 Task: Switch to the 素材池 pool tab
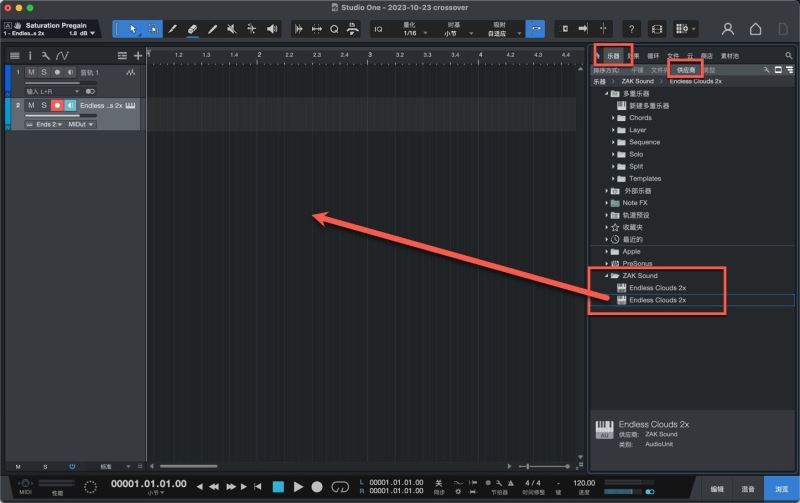click(x=730, y=56)
